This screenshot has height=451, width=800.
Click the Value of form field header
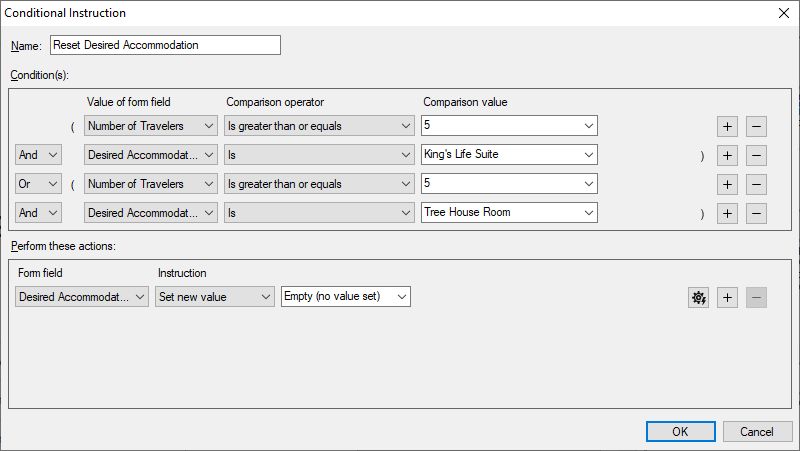pos(129,102)
